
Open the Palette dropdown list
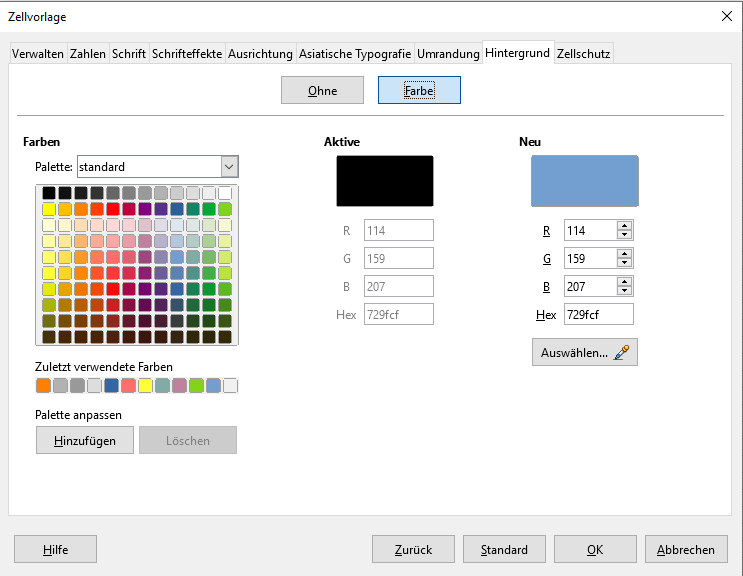(x=229, y=167)
